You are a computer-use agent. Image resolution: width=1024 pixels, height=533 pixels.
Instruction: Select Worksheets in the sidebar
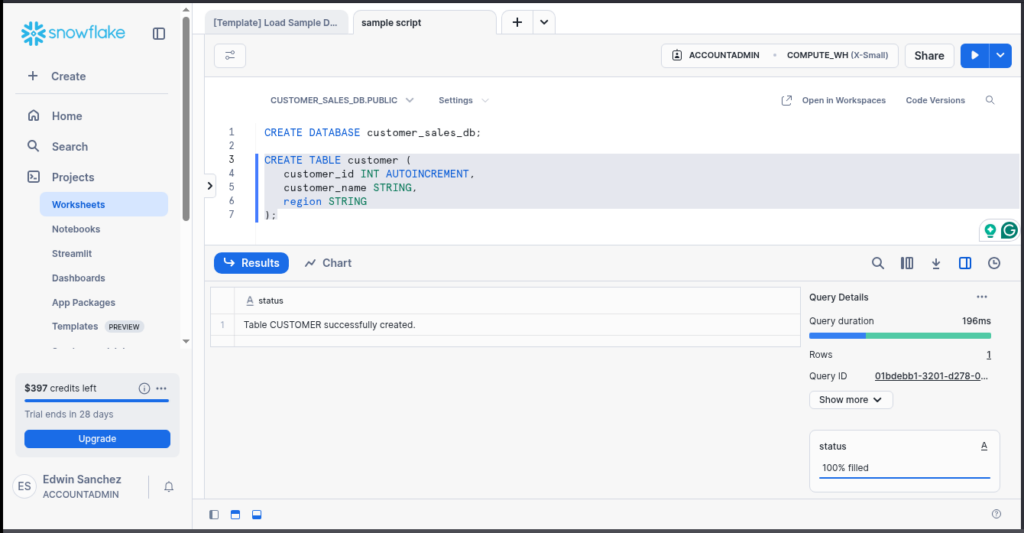pos(104,204)
